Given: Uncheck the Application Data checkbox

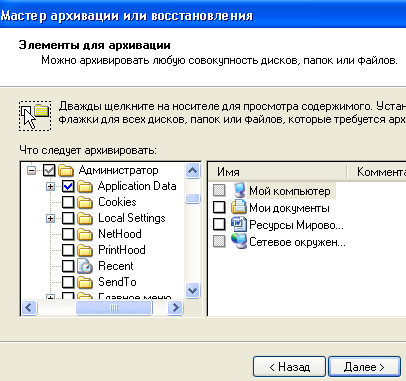Looking at the screenshot, I should pyautogui.click(x=68, y=186).
